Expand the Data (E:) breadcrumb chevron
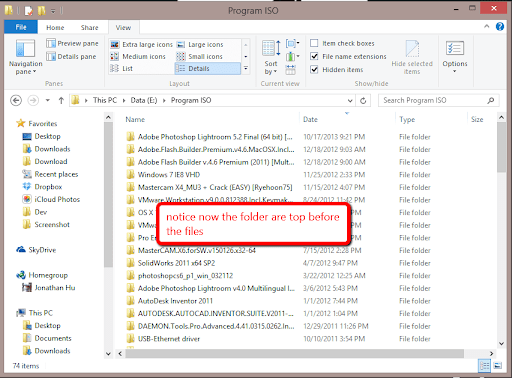This screenshot has width=512, height=378. pyautogui.click(x=164, y=100)
